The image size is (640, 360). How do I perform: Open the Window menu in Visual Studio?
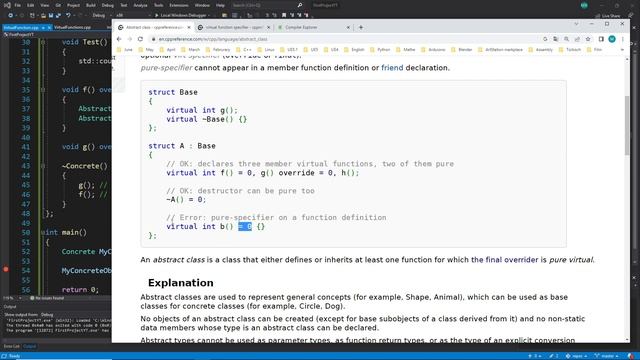pyautogui.click(x=202, y=5)
